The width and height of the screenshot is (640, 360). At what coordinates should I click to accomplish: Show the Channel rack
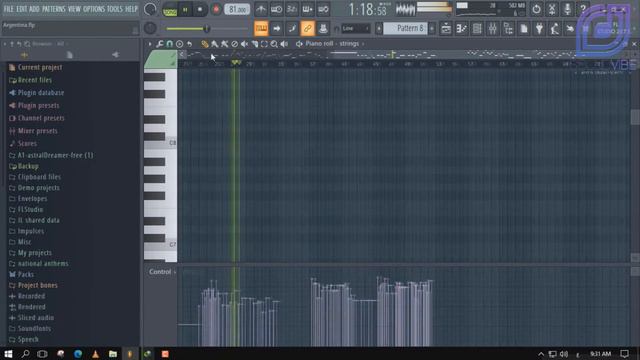(x=477, y=29)
